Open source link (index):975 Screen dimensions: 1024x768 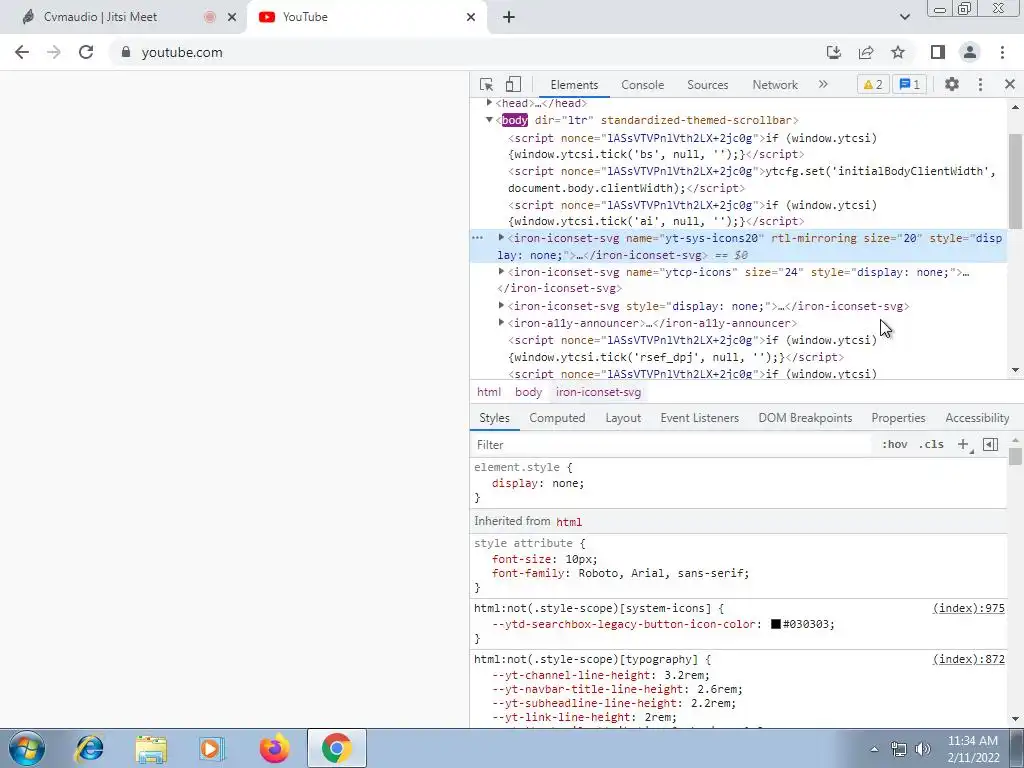coord(968,609)
